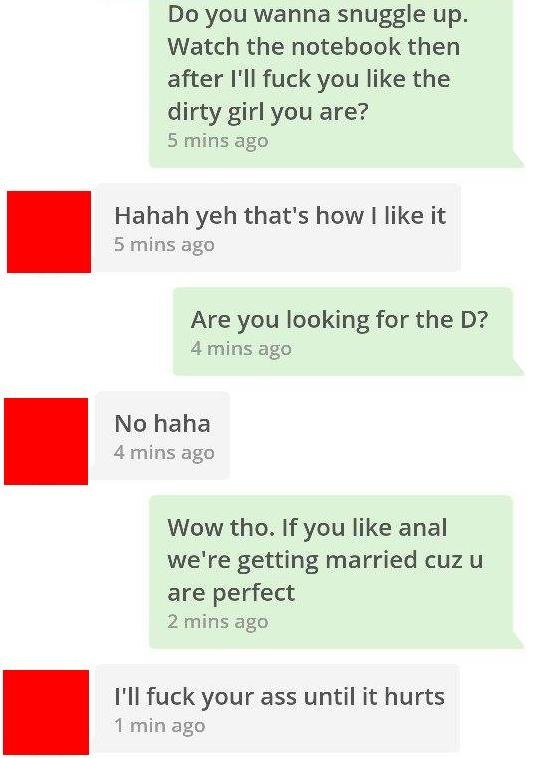
Task: Select the "No haha" reply bubble
Action: click(x=162, y=436)
